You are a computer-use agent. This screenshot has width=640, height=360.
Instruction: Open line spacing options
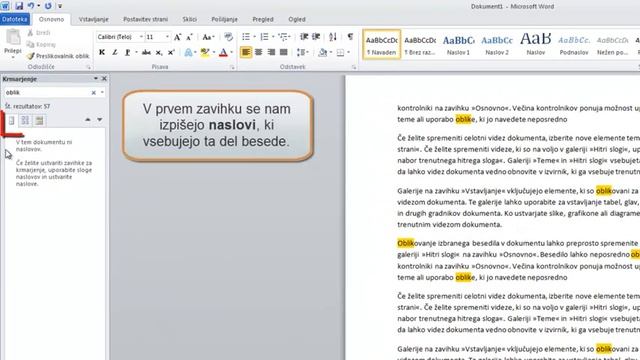pyautogui.click(x=301, y=52)
